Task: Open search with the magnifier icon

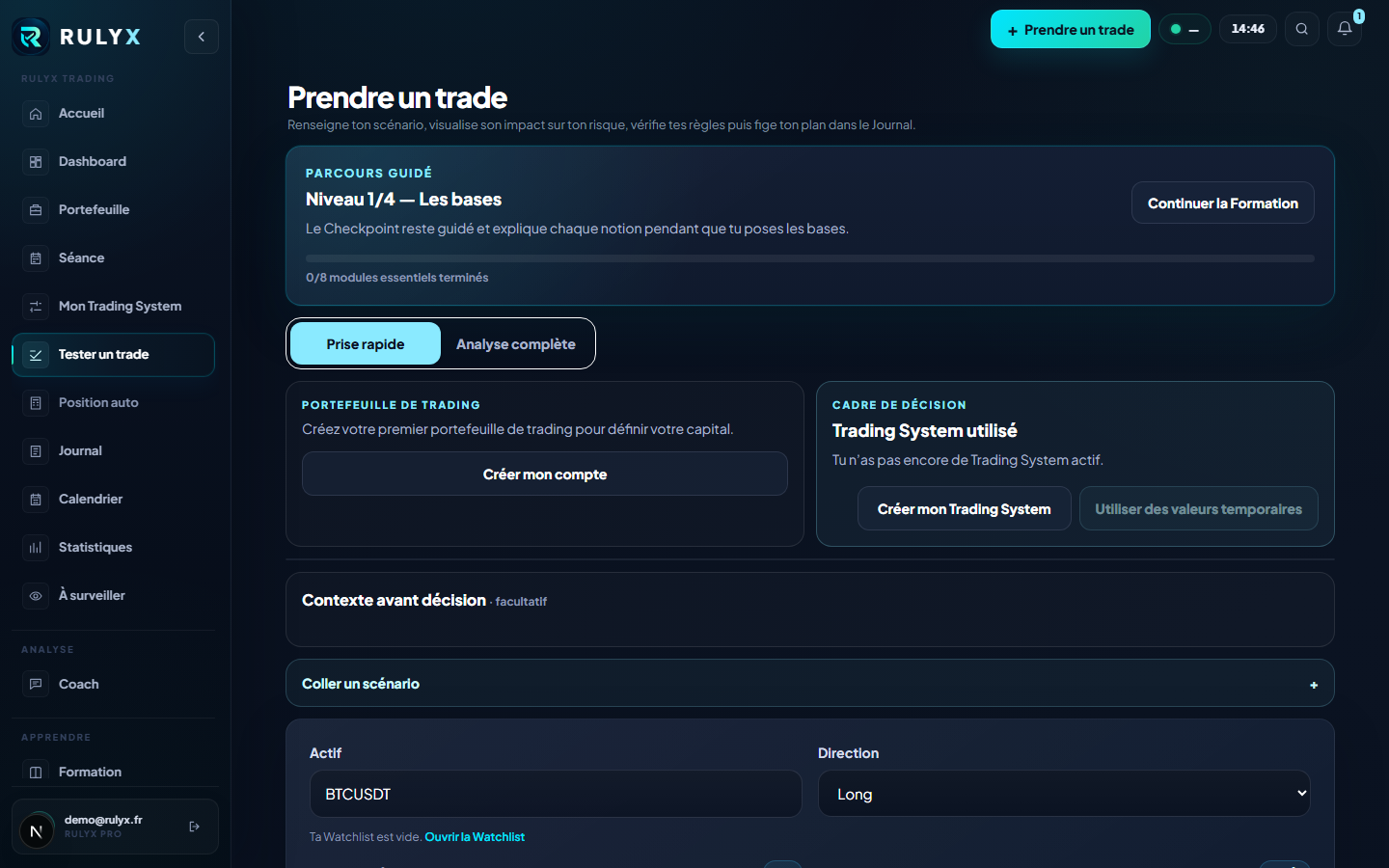Action: pyautogui.click(x=1302, y=29)
